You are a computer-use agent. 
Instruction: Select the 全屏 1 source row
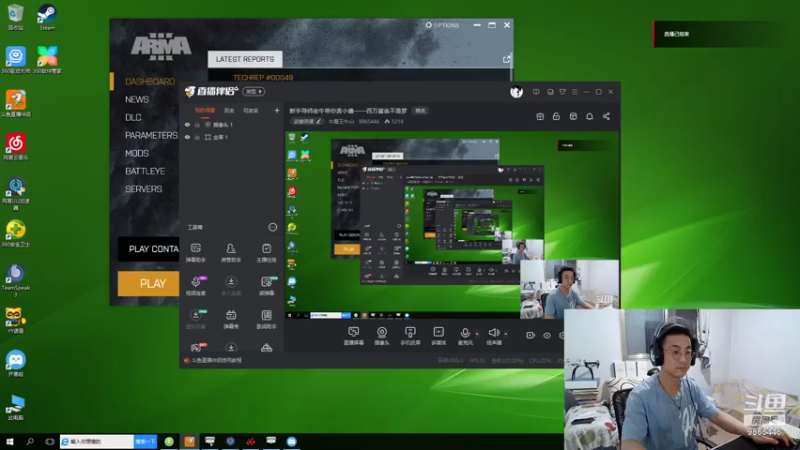point(232,137)
